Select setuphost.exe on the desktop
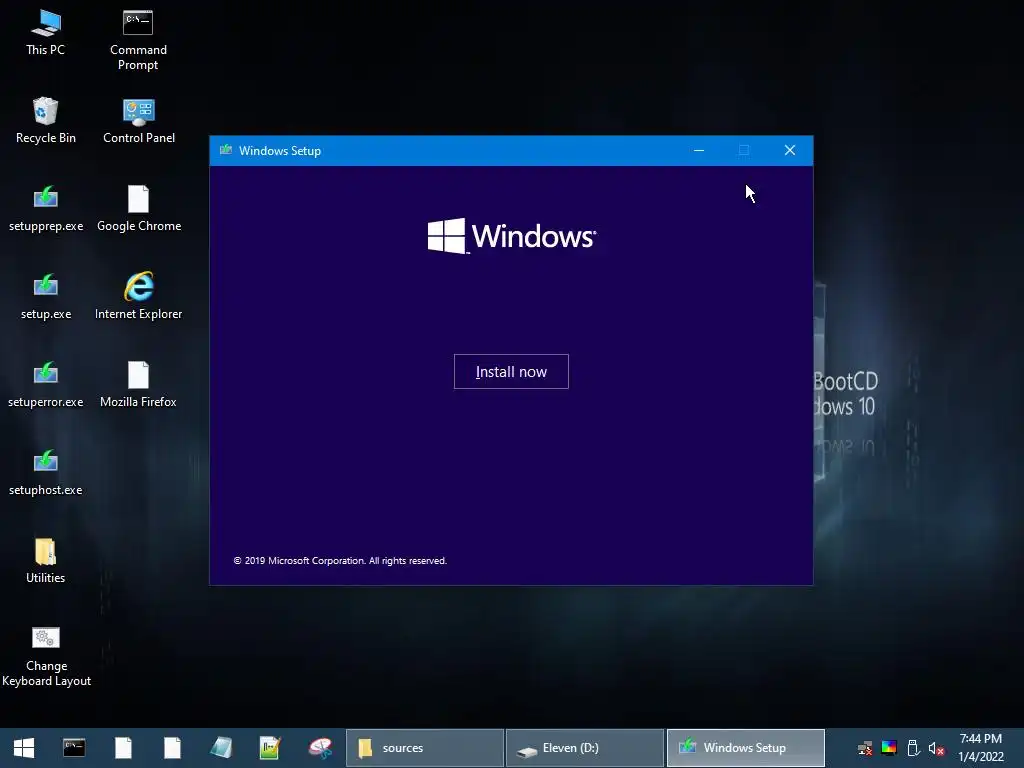The height and width of the screenshot is (768, 1024). click(46, 473)
